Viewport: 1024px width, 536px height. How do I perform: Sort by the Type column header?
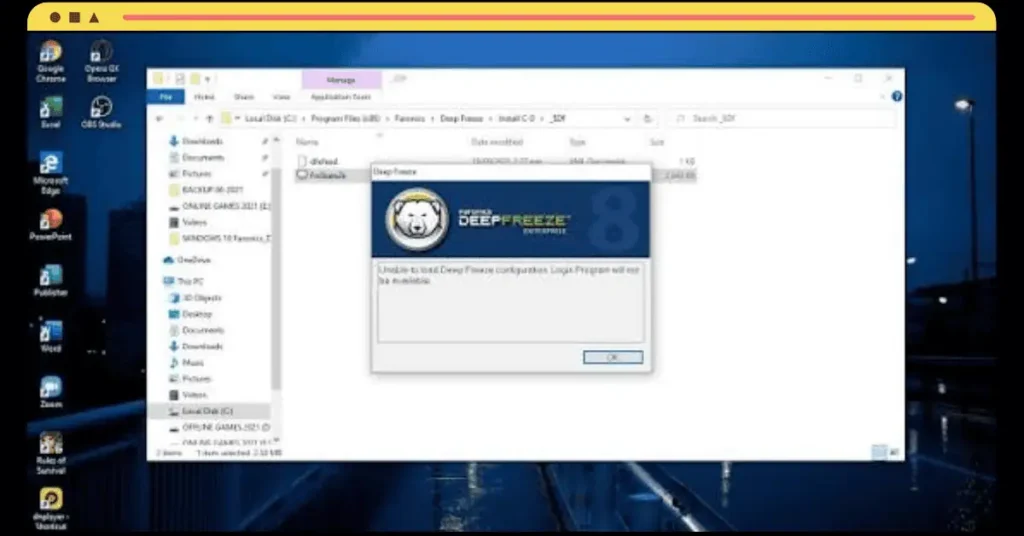577,142
